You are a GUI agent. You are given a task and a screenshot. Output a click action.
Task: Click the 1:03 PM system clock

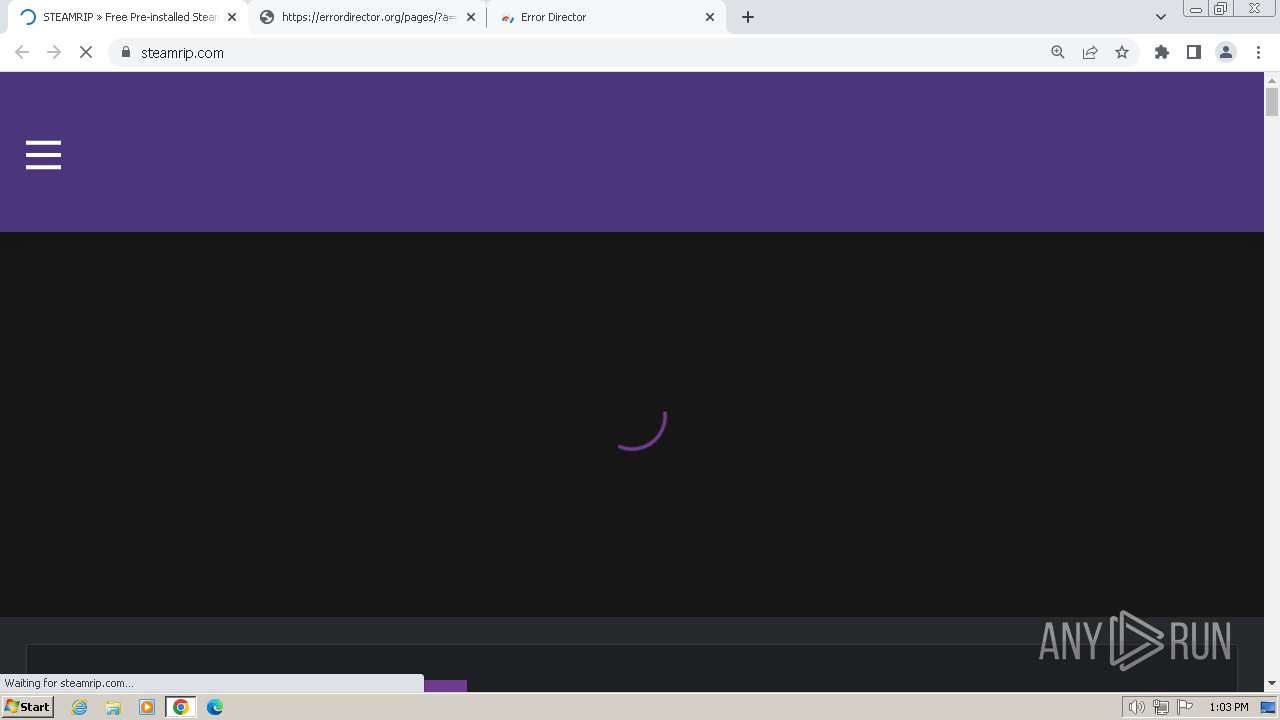coord(1228,707)
